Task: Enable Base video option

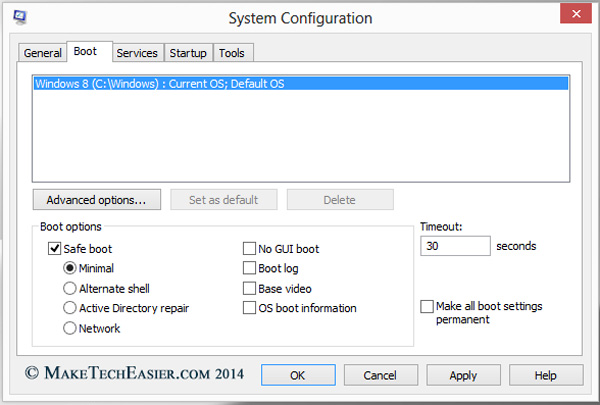Action: tap(250, 289)
